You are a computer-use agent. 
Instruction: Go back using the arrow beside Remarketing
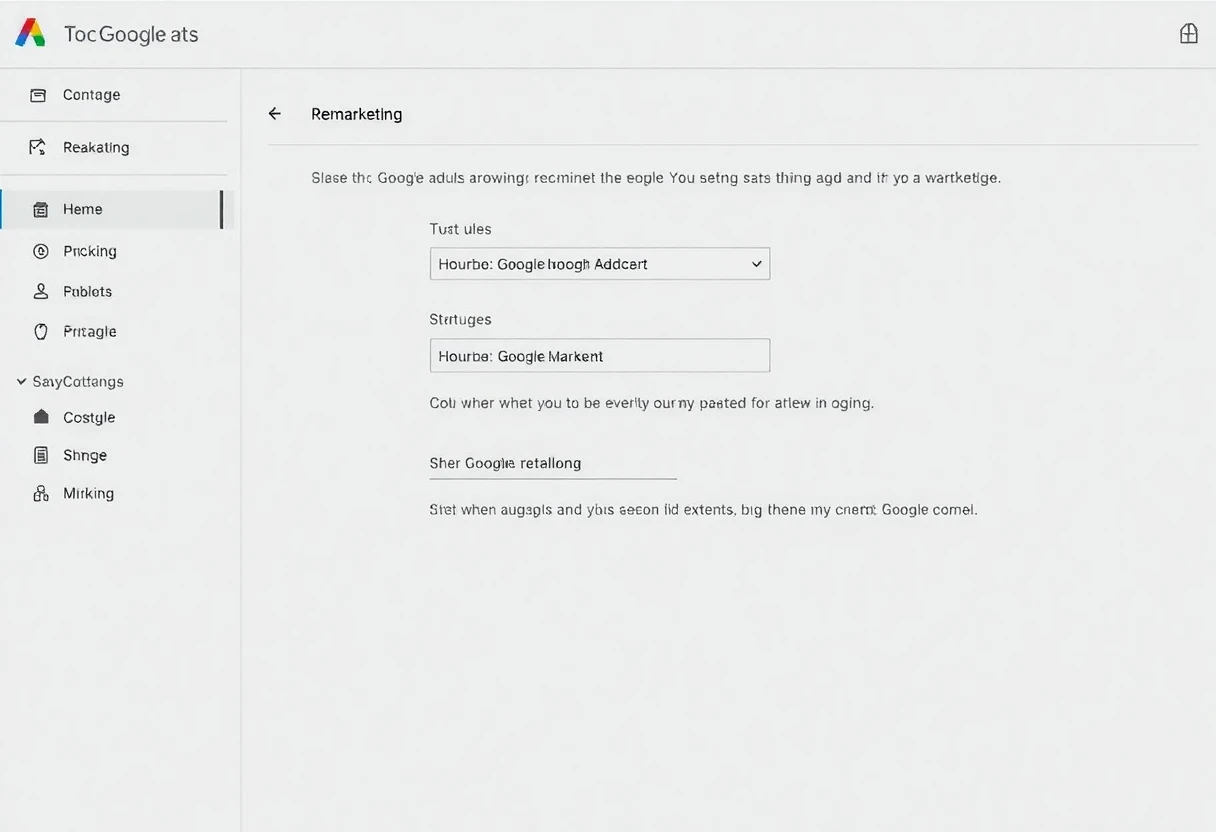[x=275, y=114]
